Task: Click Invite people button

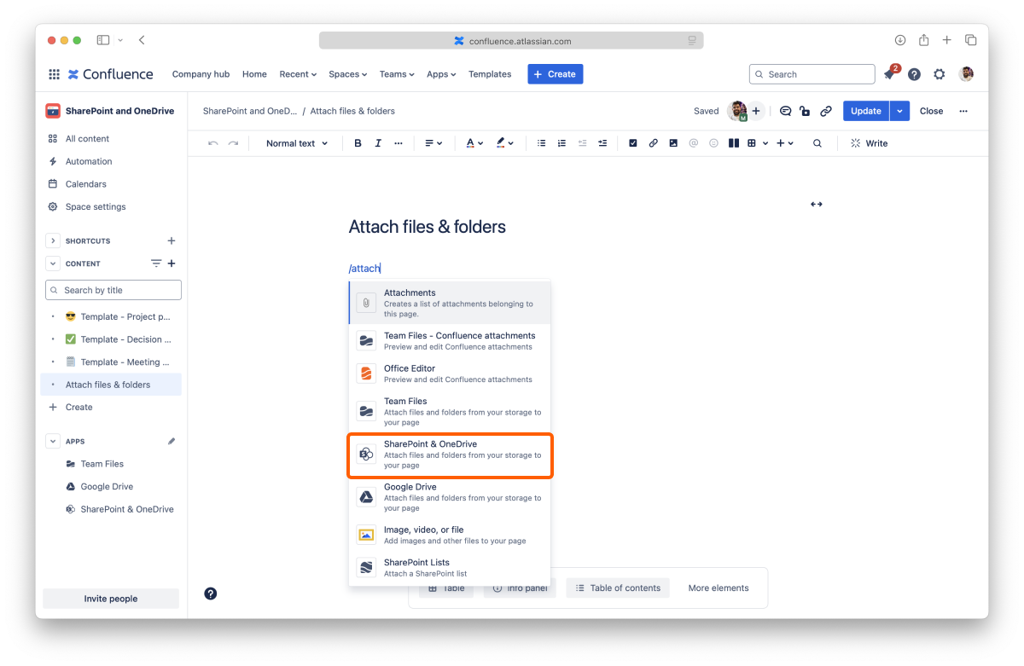Action: pos(110,599)
